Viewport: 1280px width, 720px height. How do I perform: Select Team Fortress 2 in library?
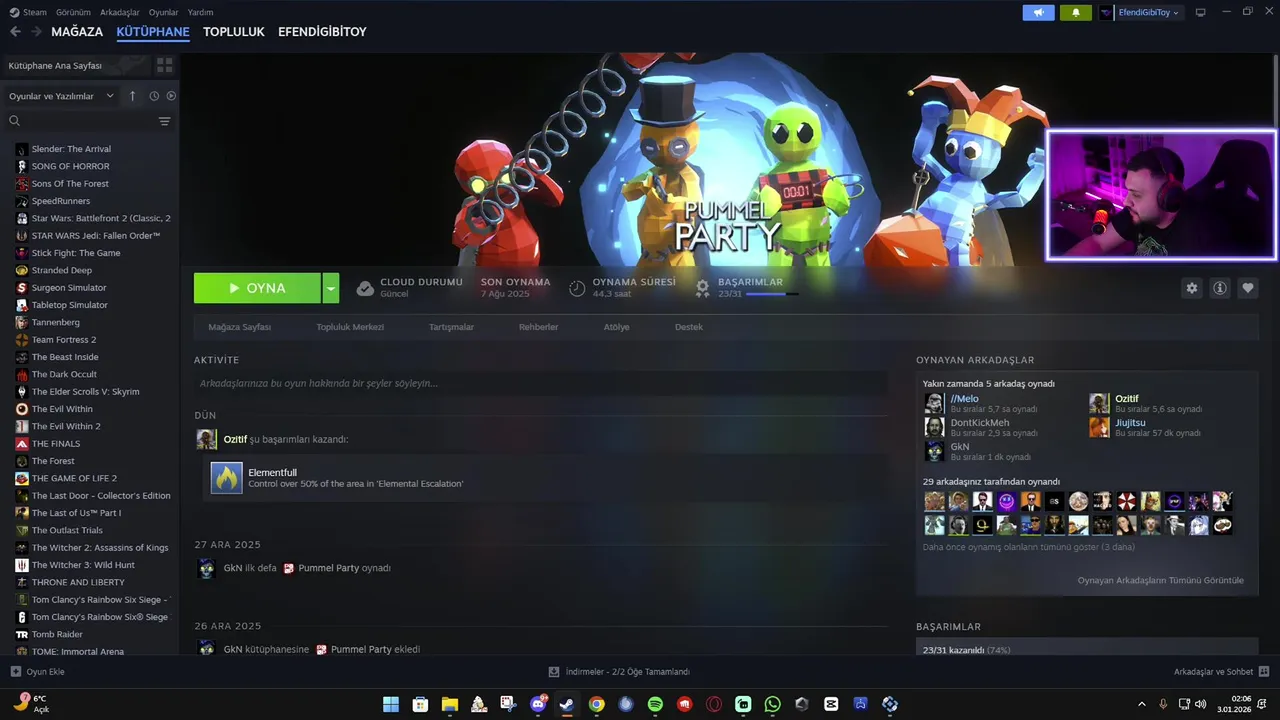(64, 340)
